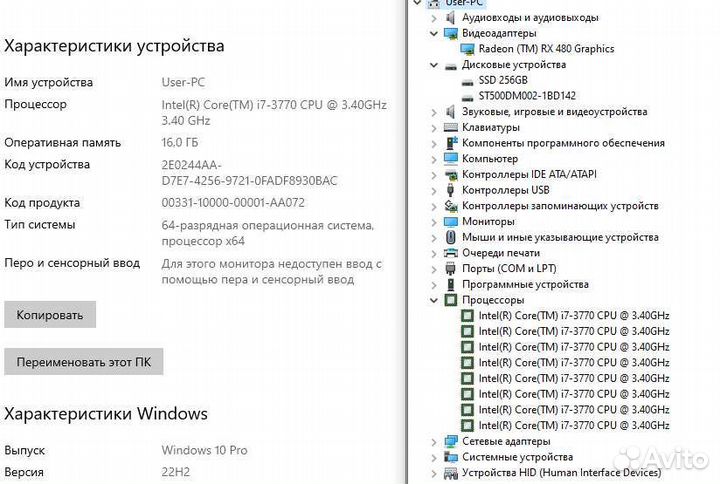Click the Процессоры chip icon
Screen dimensions: 720x484
pos(451,300)
